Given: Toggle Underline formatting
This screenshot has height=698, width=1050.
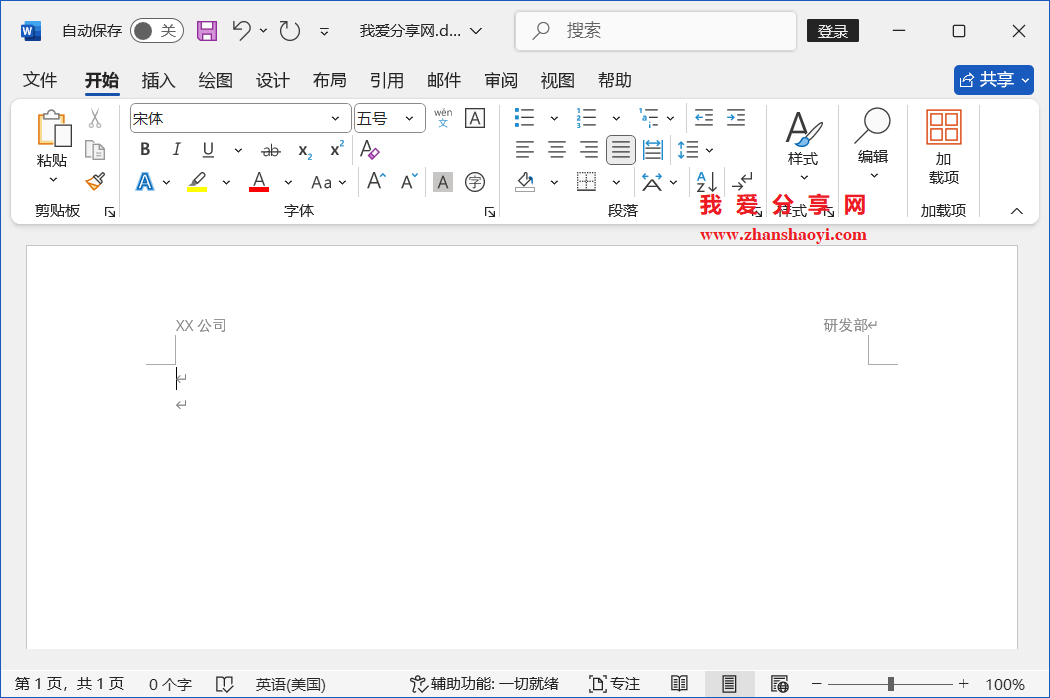Looking at the screenshot, I should click(208, 149).
